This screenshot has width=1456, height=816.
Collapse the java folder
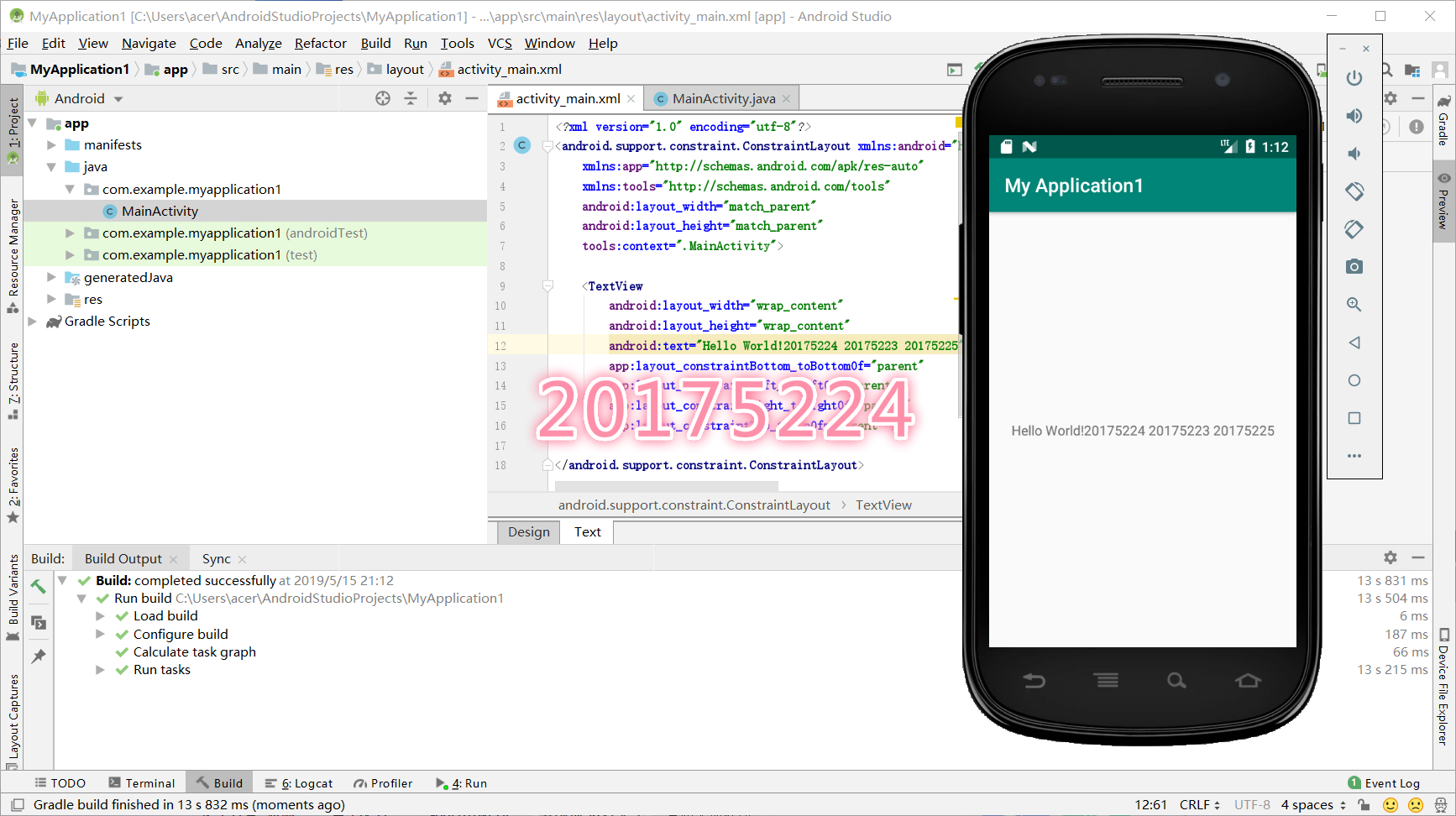click(51, 167)
